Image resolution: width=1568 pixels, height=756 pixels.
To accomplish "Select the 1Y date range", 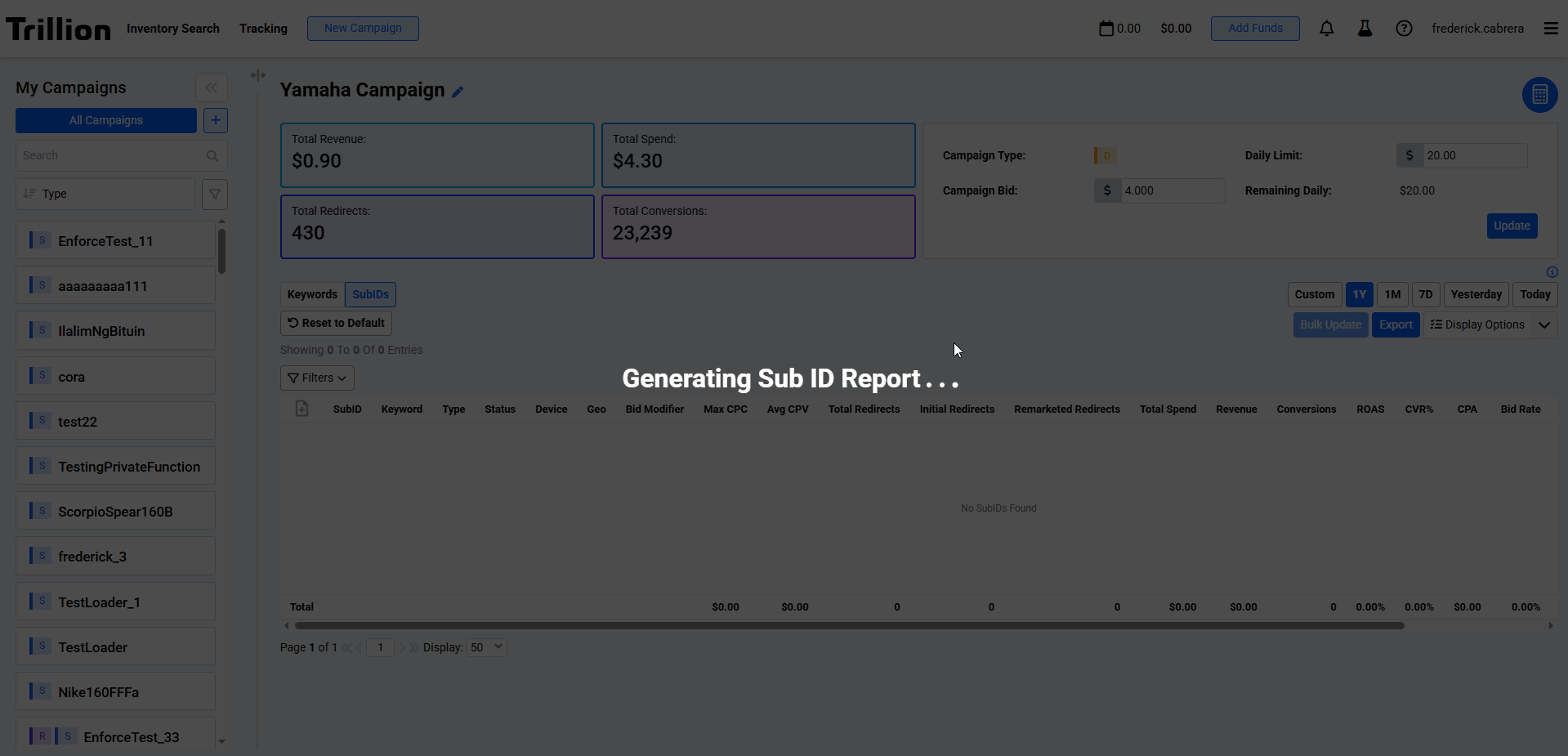I will pos(1359,294).
